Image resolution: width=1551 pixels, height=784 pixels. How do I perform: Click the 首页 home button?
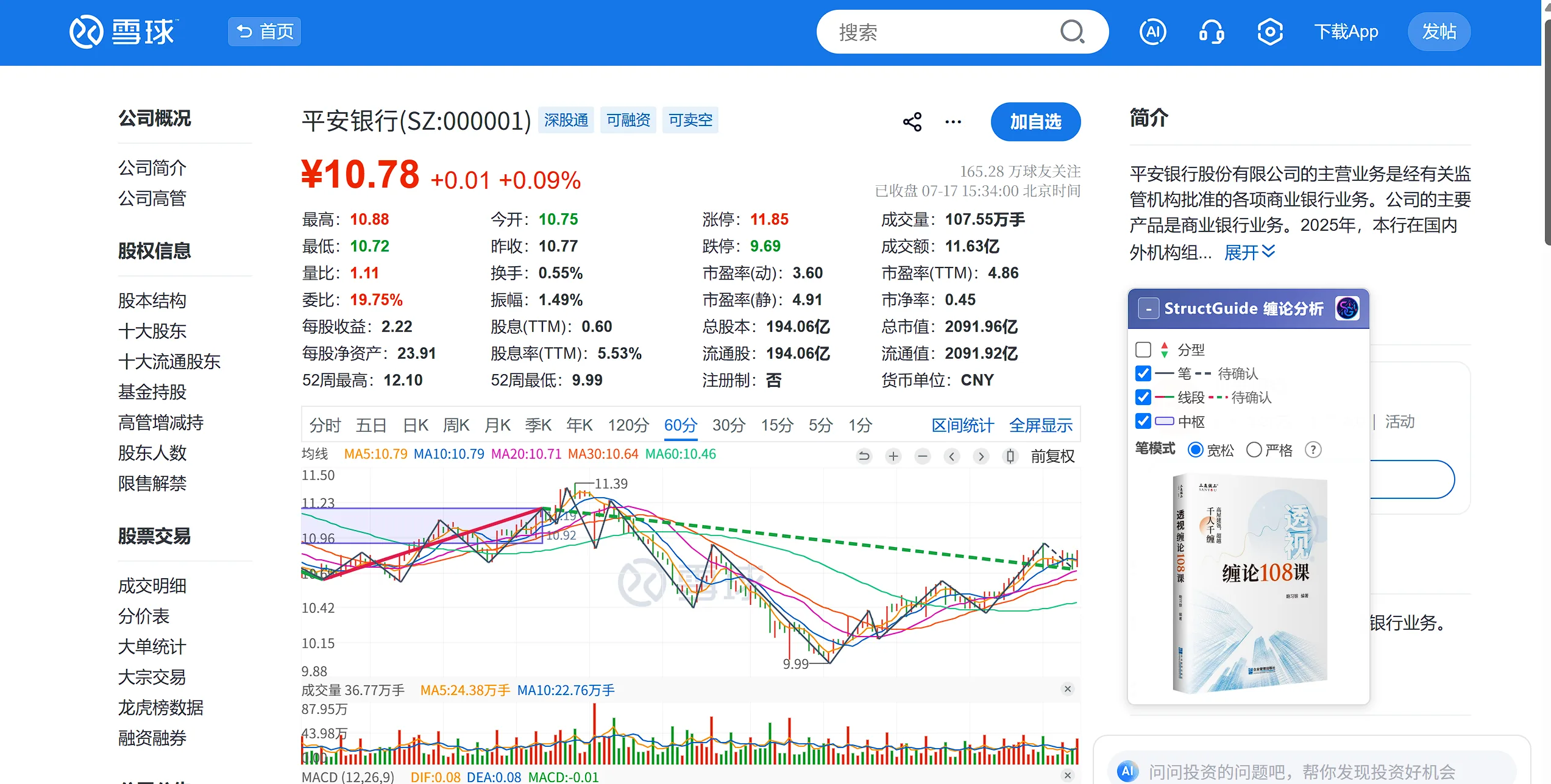pos(264,32)
